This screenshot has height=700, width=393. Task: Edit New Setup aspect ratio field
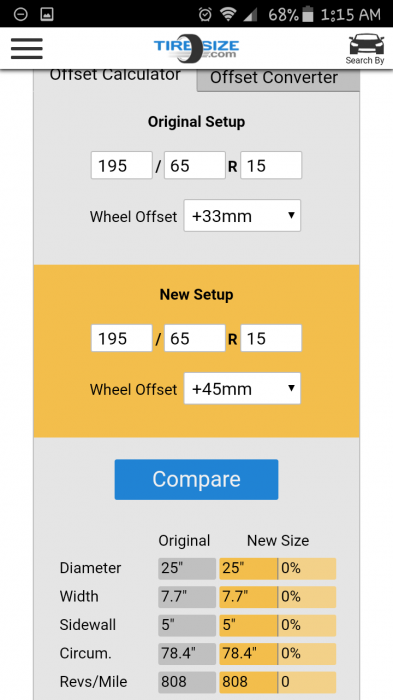pos(195,338)
